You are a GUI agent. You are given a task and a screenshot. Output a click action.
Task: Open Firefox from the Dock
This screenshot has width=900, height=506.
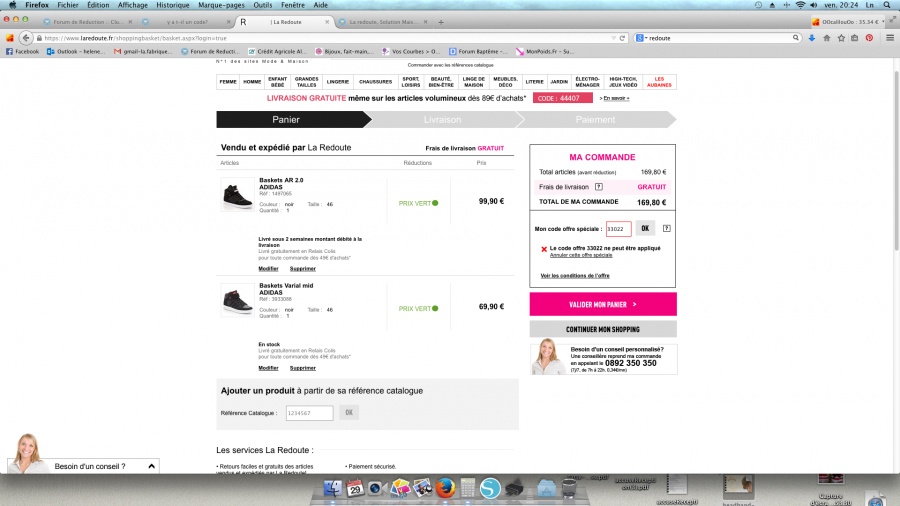tap(446, 489)
